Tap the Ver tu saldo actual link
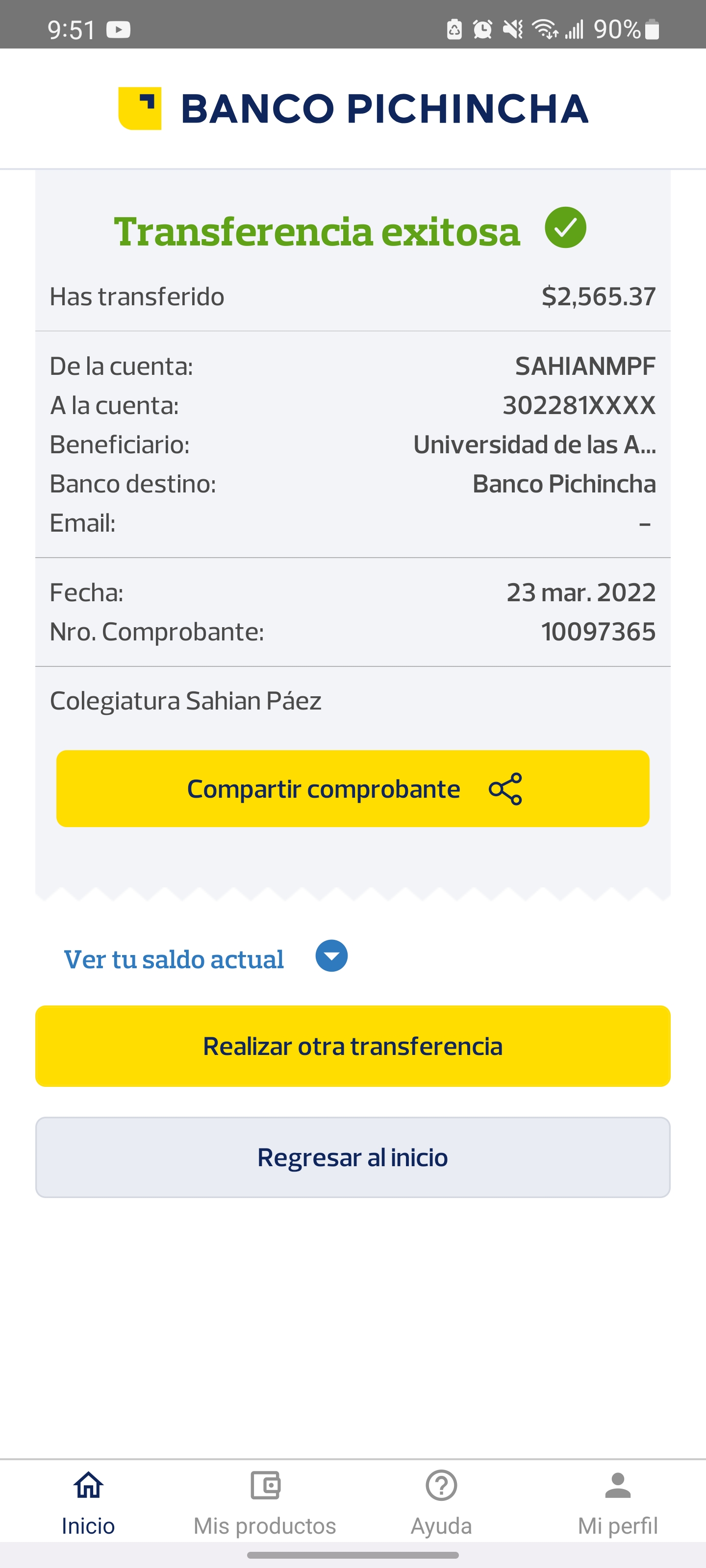 [x=174, y=959]
